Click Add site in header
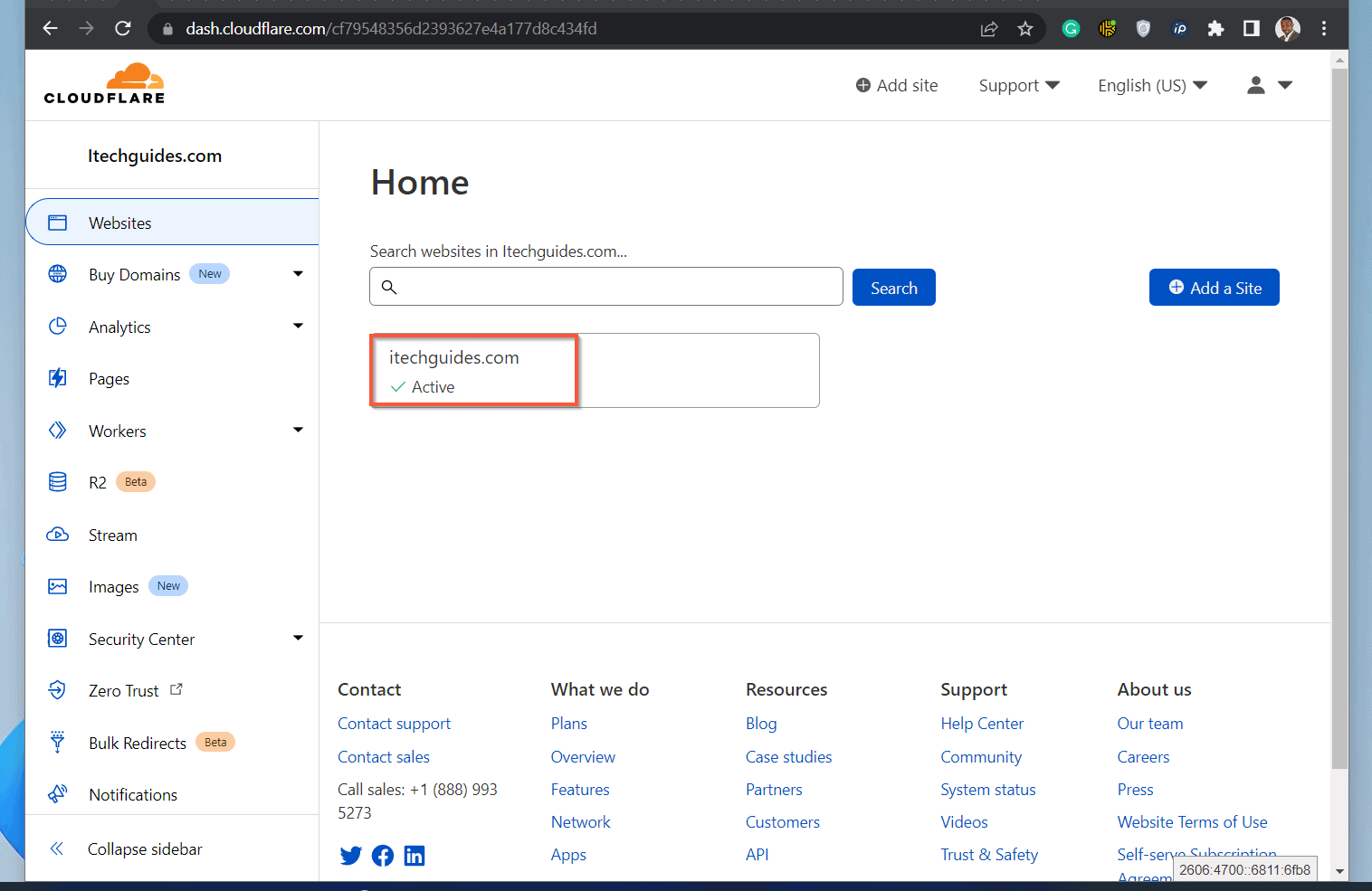1372x891 pixels. pos(897,85)
